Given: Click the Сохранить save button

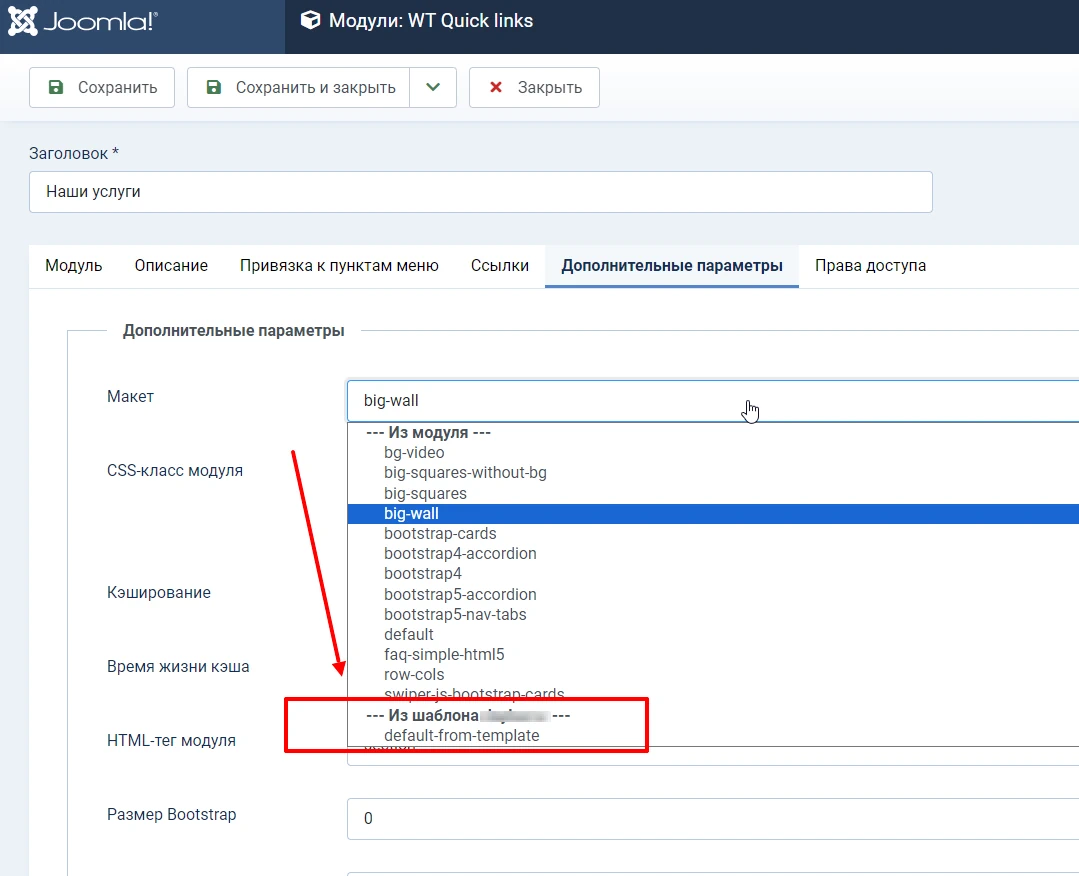Looking at the screenshot, I should [102, 87].
